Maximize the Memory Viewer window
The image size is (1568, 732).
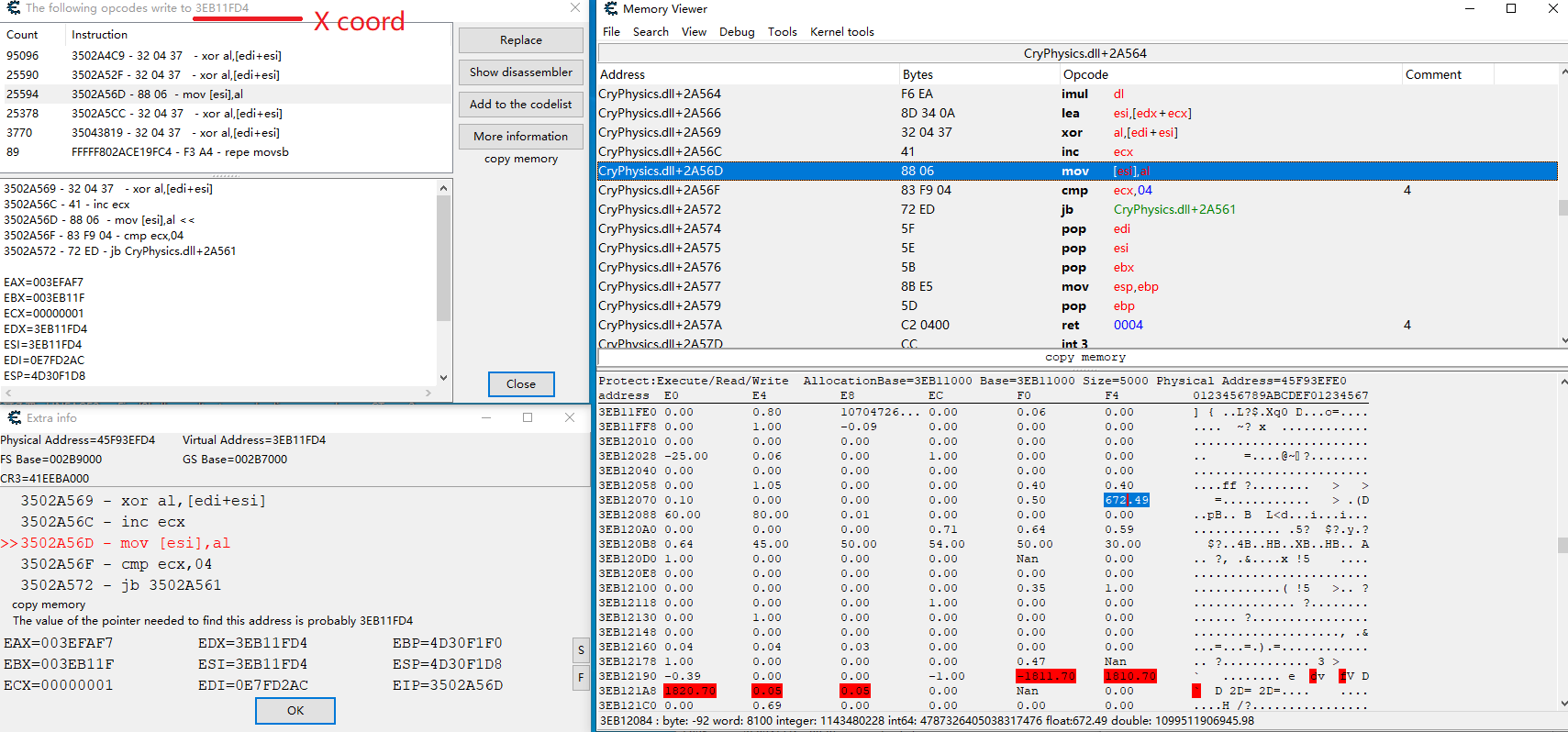coord(1511,9)
